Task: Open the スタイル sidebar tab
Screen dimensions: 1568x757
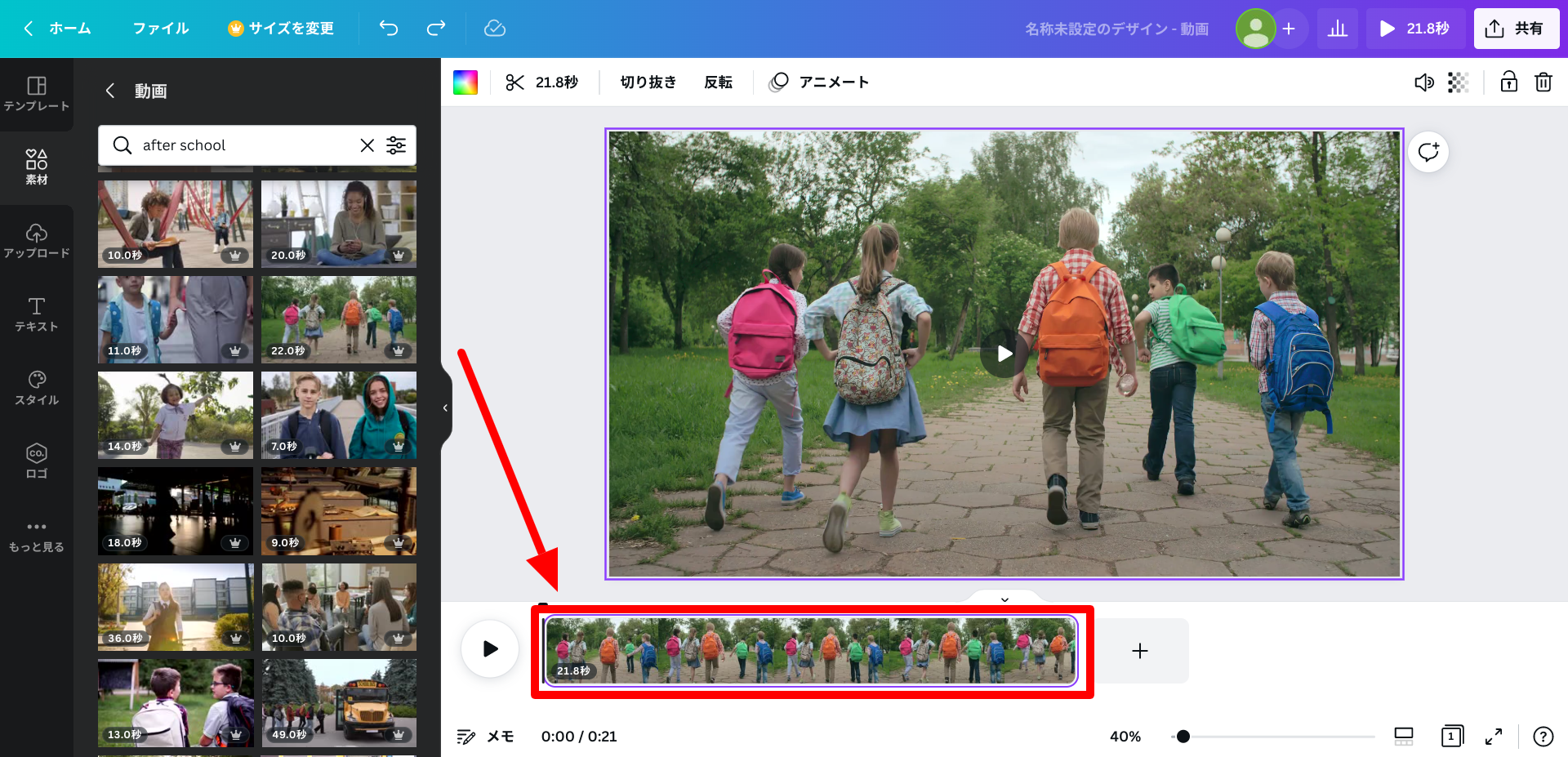Action: (x=37, y=388)
